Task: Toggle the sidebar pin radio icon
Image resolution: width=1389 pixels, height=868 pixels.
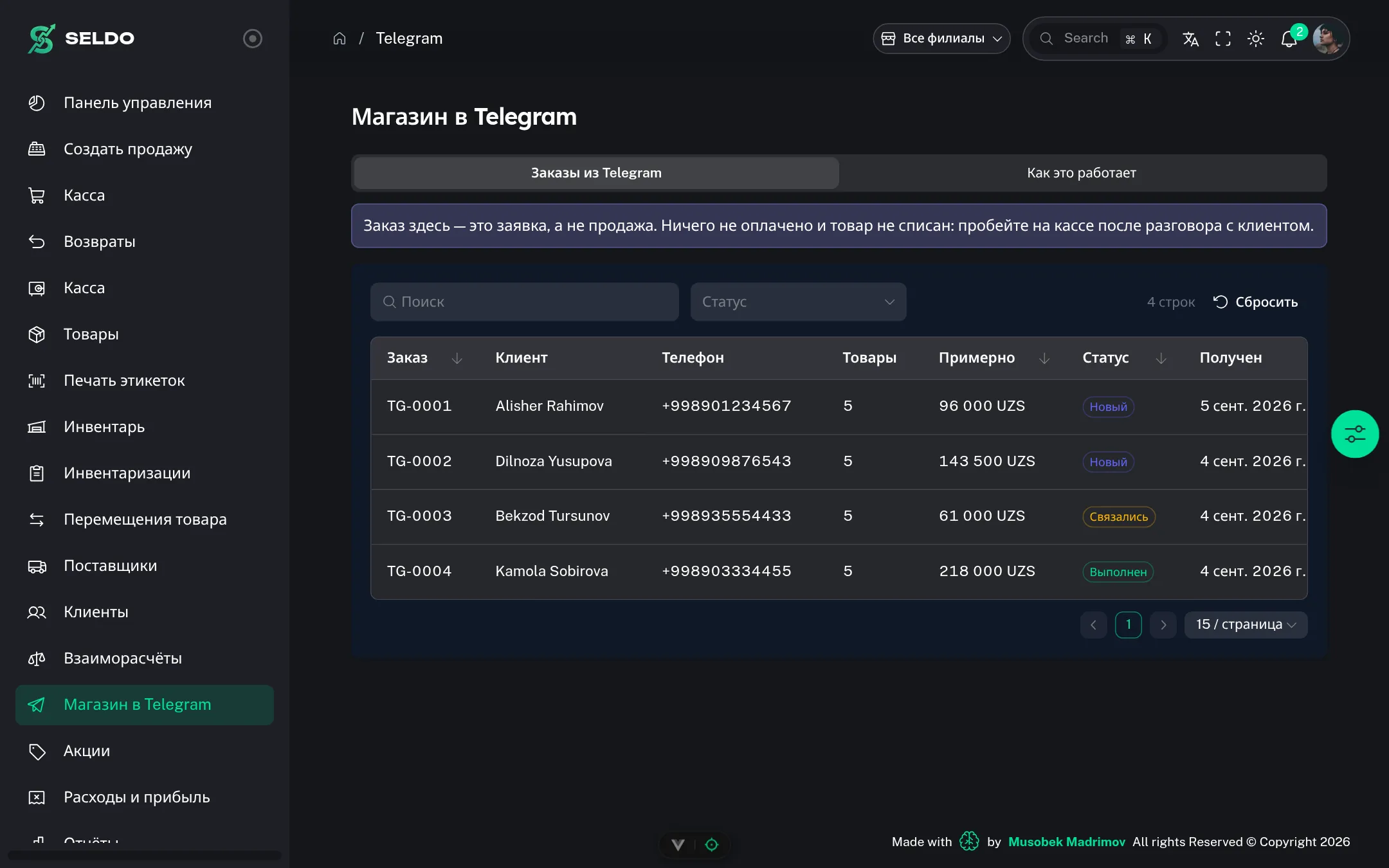Action: (252, 39)
